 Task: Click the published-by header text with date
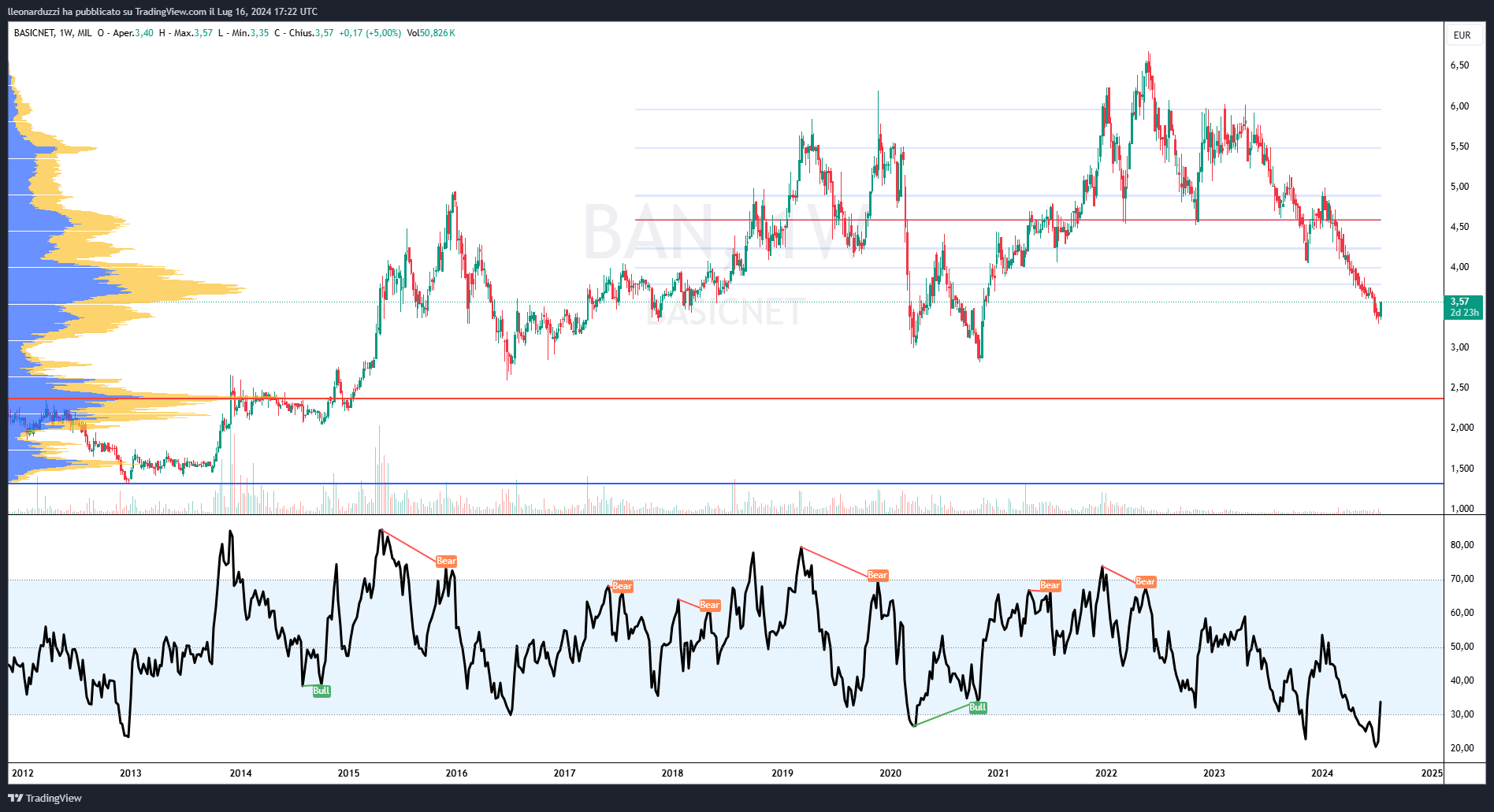[x=162, y=11]
